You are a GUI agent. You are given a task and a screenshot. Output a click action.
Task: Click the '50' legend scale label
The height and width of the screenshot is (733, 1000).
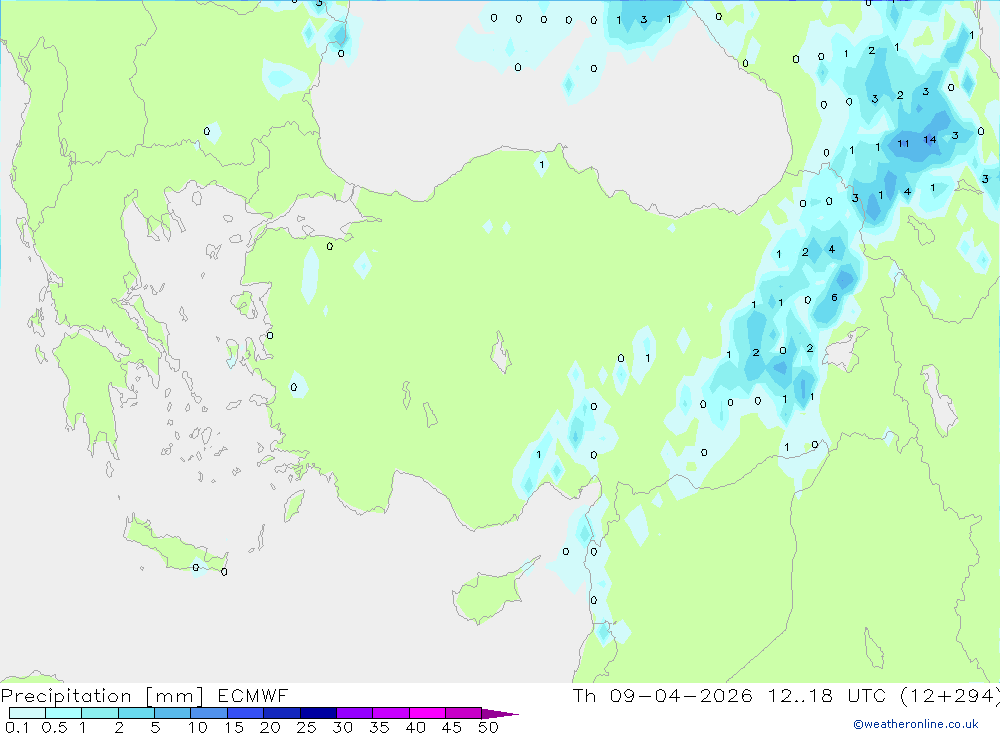tap(488, 727)
